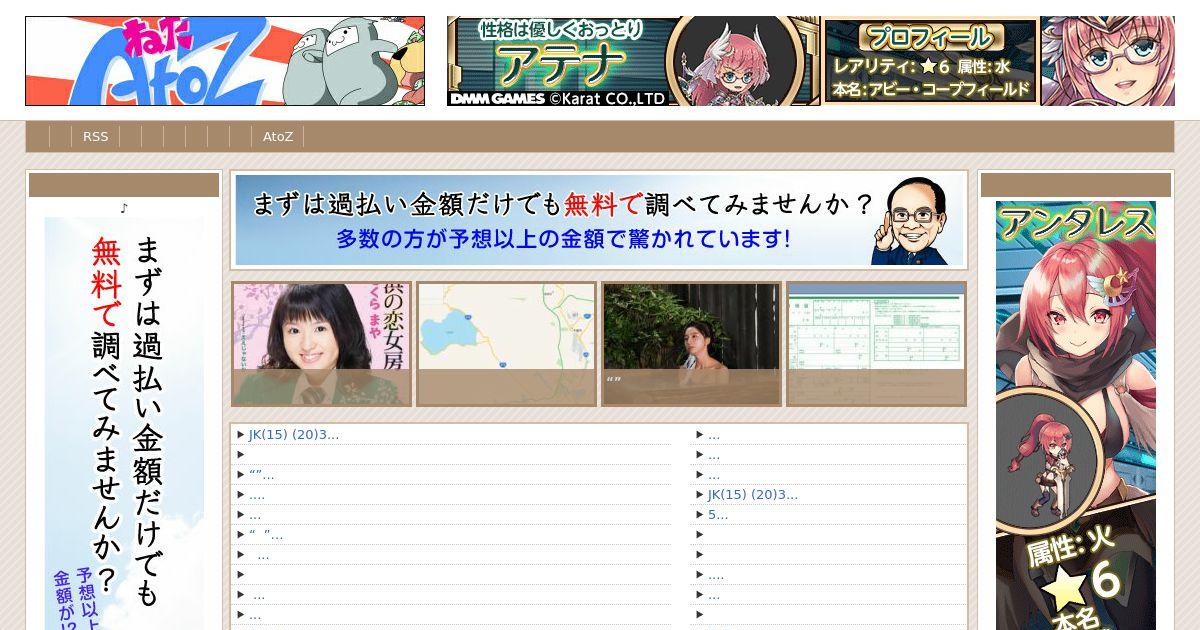Viewport: 1200px width, 630px height.
Task: Click the pink-haired glasses character banner image
Action: [x=1107, y=61]
